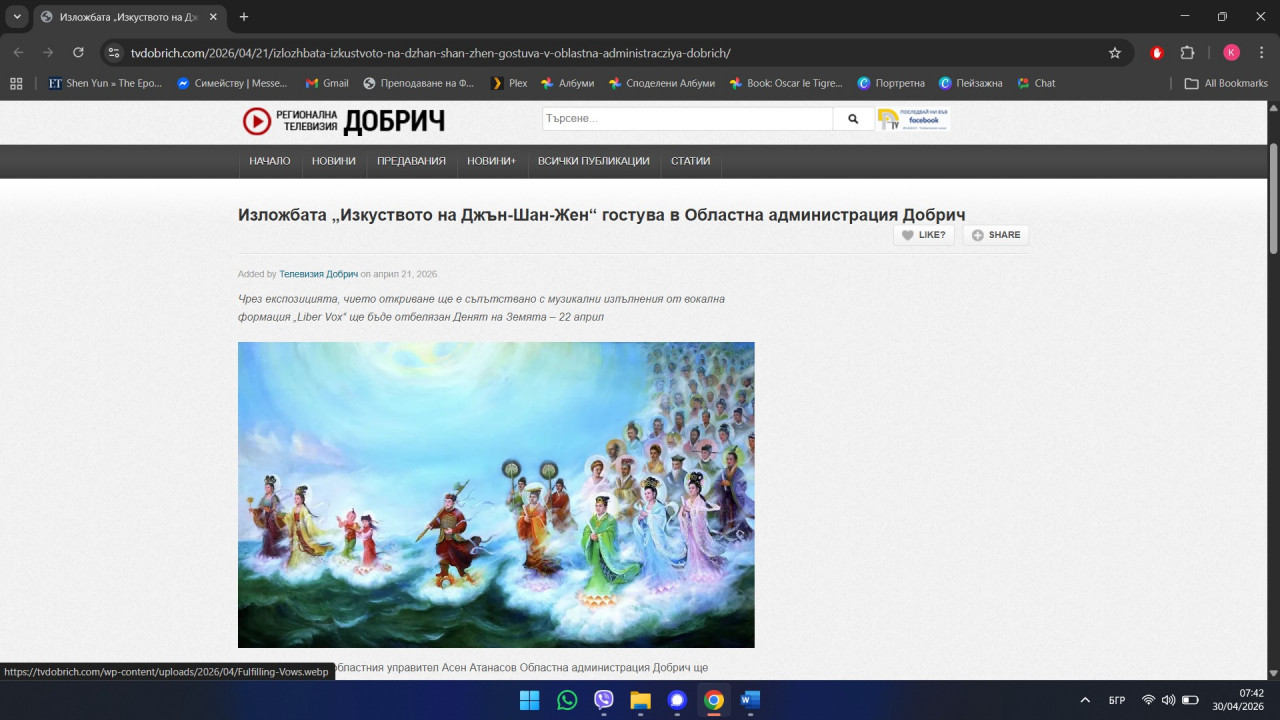Open ВСИЧКИ ПУБЛИКАЦИИ menu item

tap(593, 161)
